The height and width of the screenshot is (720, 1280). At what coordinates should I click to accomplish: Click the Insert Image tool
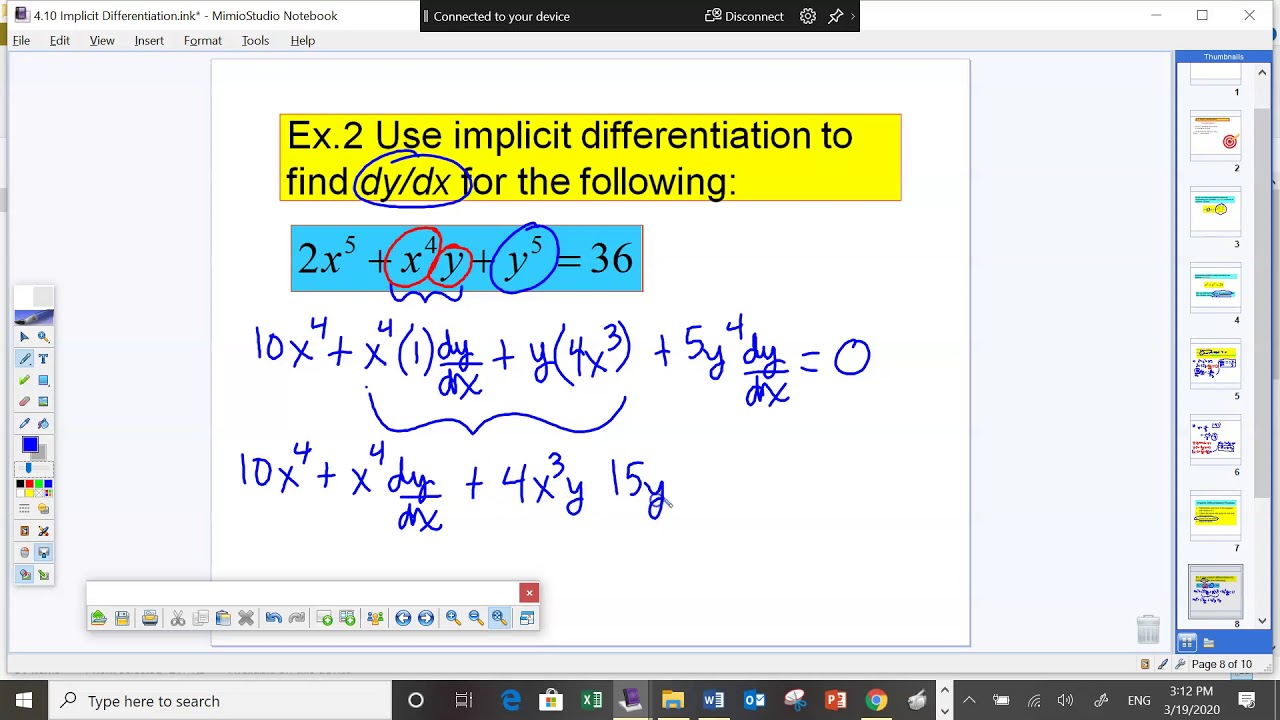click(x=43, y=402)
